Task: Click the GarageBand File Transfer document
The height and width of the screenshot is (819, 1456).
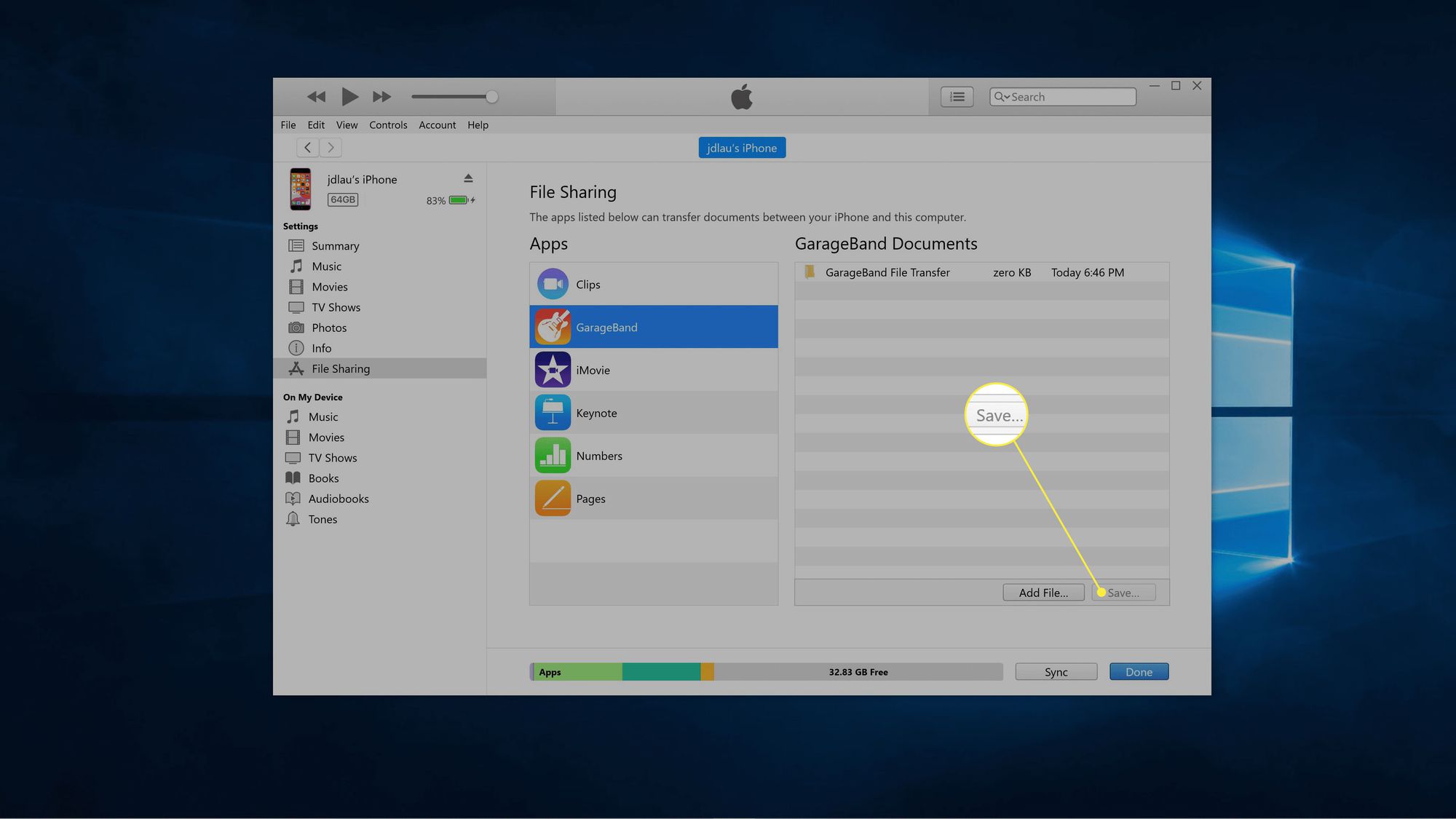Action: 887,272
